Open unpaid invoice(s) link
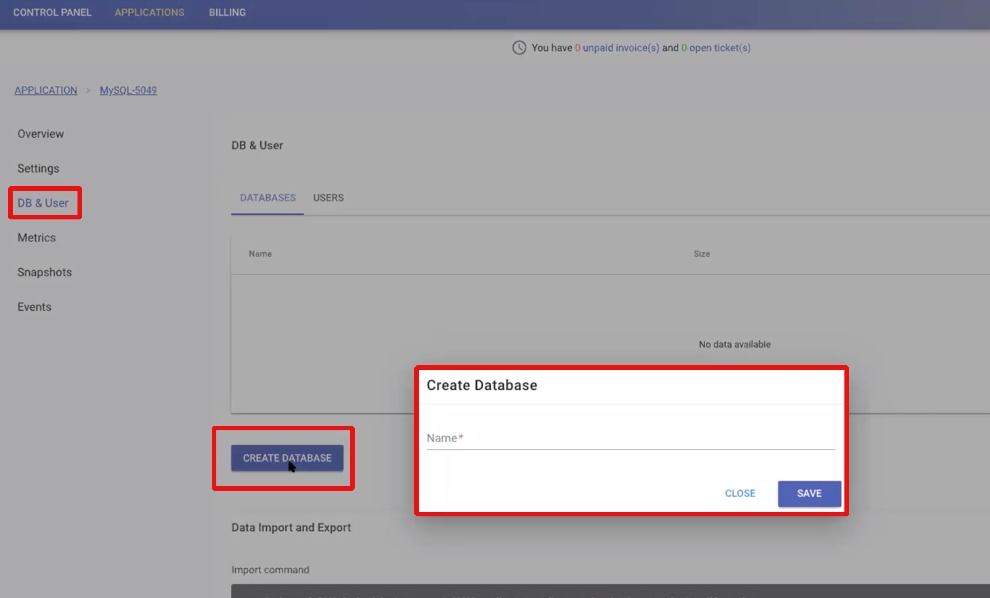990x598 pixels. pyautogui.click(x=621, y=48)
